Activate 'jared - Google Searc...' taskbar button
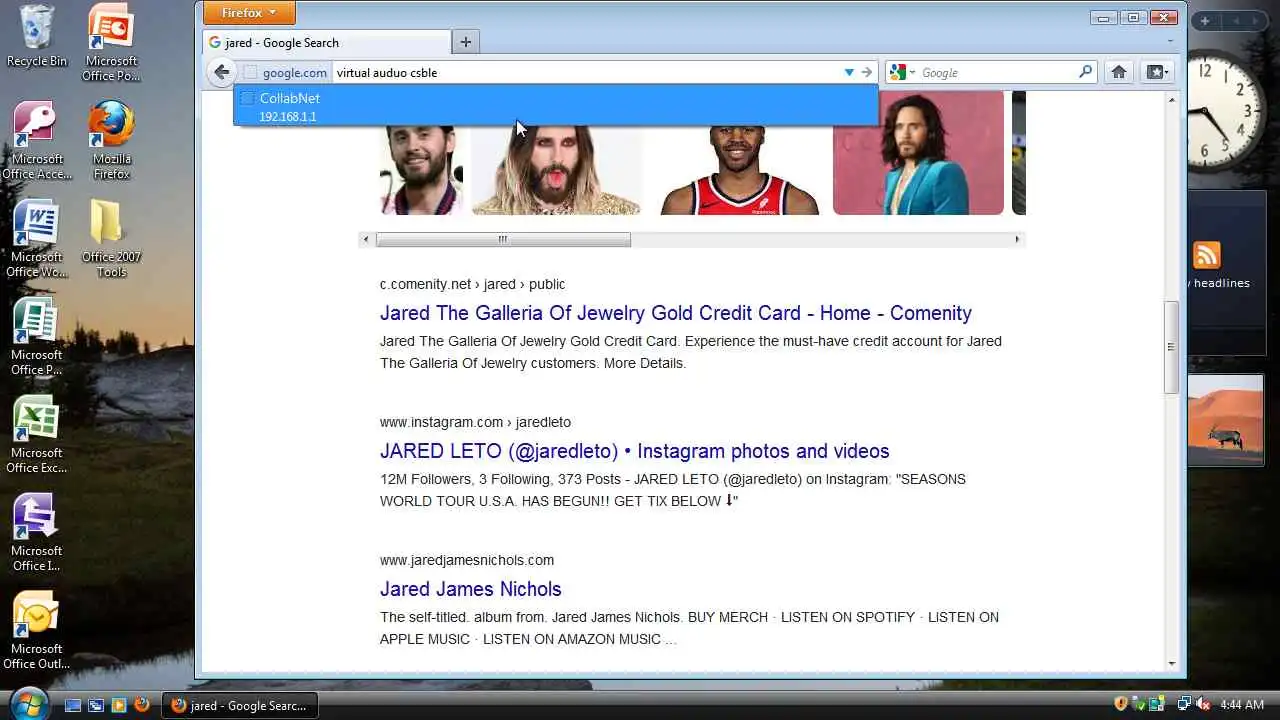 240,705
